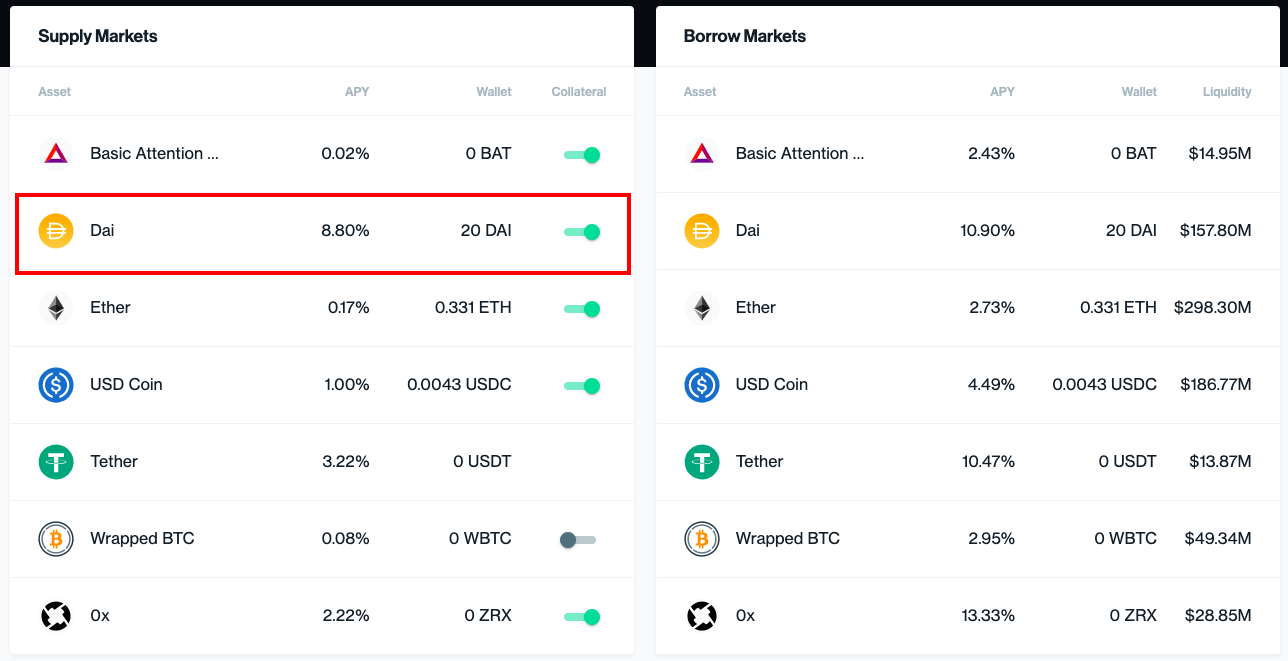
Task: Click the Basic Attention Token icon in Supply Markets
Action: [x=56, y=154]
